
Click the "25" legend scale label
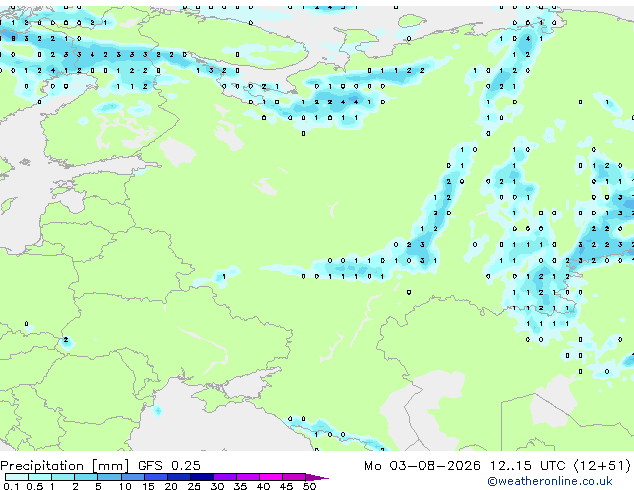pyautogui.click(x=194, y=486)
